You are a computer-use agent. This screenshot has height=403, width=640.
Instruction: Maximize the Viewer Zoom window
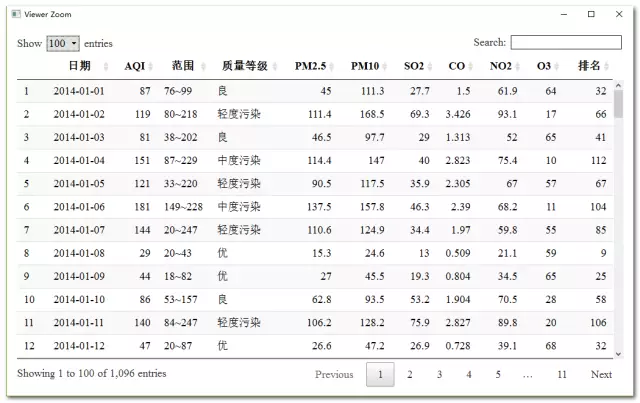pyautogui.click(x=591, y=14)
